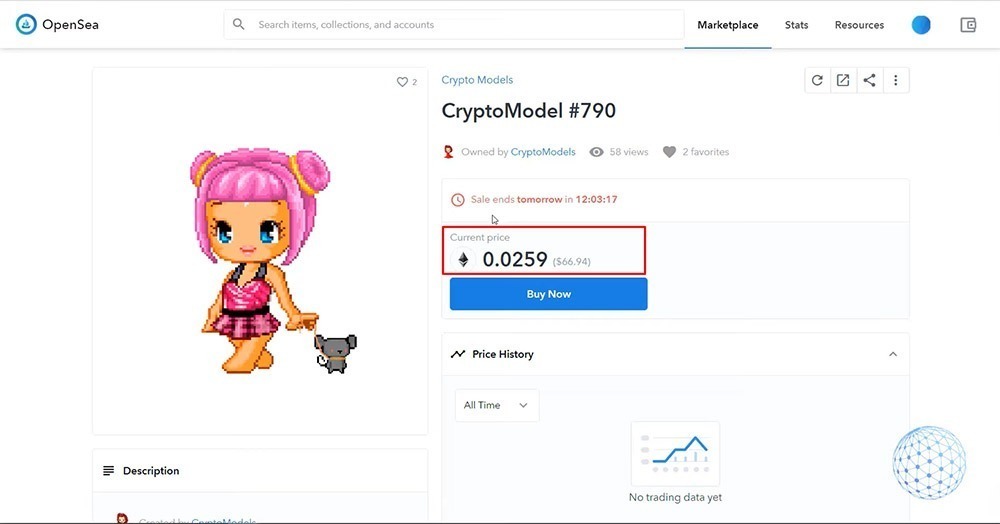Collapse the Price History section
The image size is (1000, 524).
tap(892, 354)
